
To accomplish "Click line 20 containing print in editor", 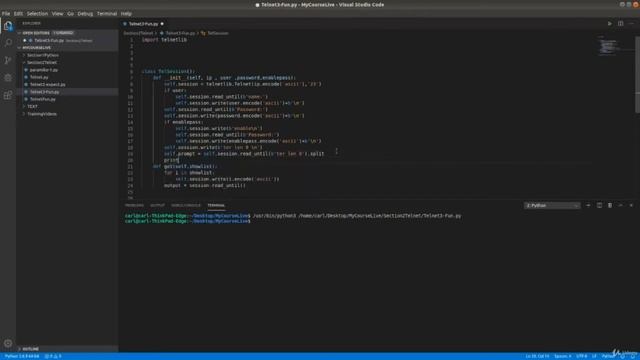I will [171, 160].
